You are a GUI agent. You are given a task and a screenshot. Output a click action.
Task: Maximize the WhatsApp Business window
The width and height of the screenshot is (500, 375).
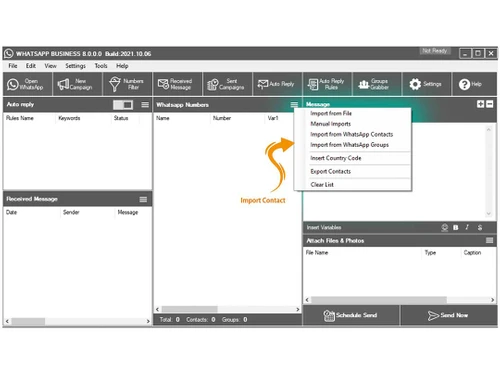click(478, 54)
